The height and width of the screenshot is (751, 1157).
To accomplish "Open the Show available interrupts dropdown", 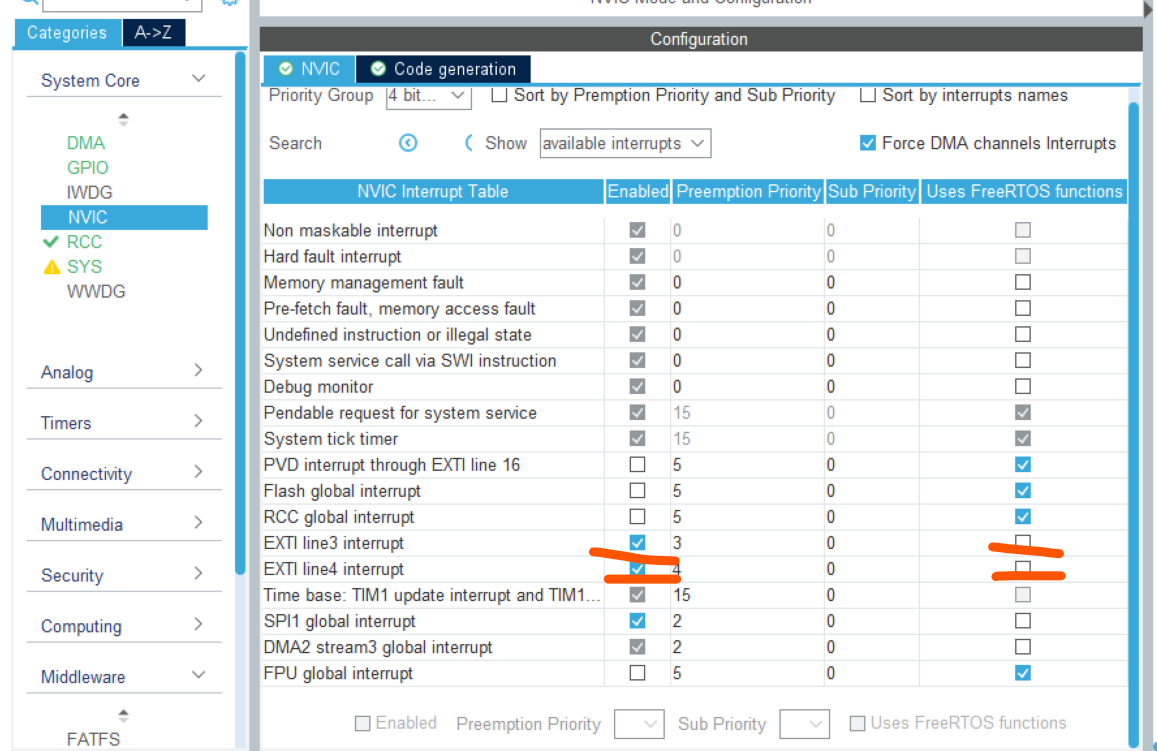I will point(625,143).
